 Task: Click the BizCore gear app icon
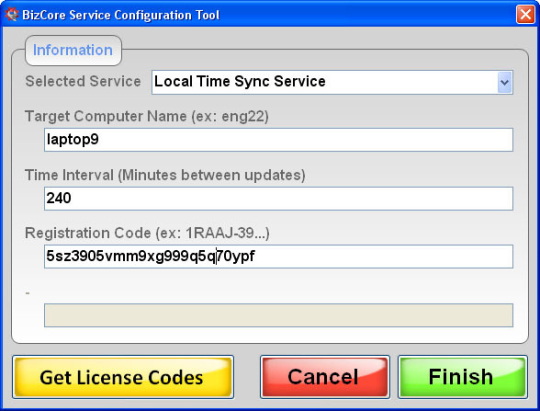coord(11,14)
